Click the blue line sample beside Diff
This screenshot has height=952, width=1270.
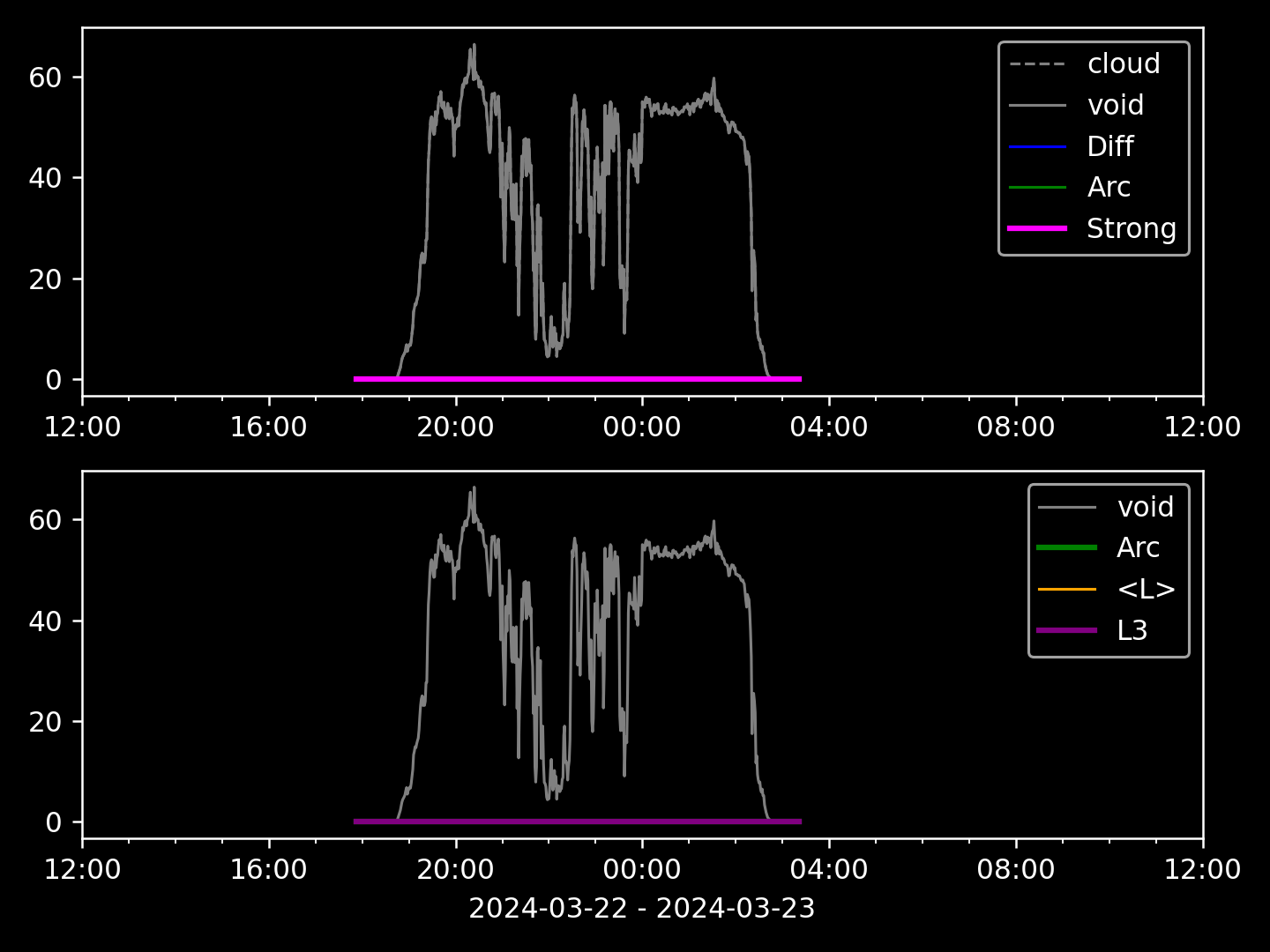coord(1037,146)
